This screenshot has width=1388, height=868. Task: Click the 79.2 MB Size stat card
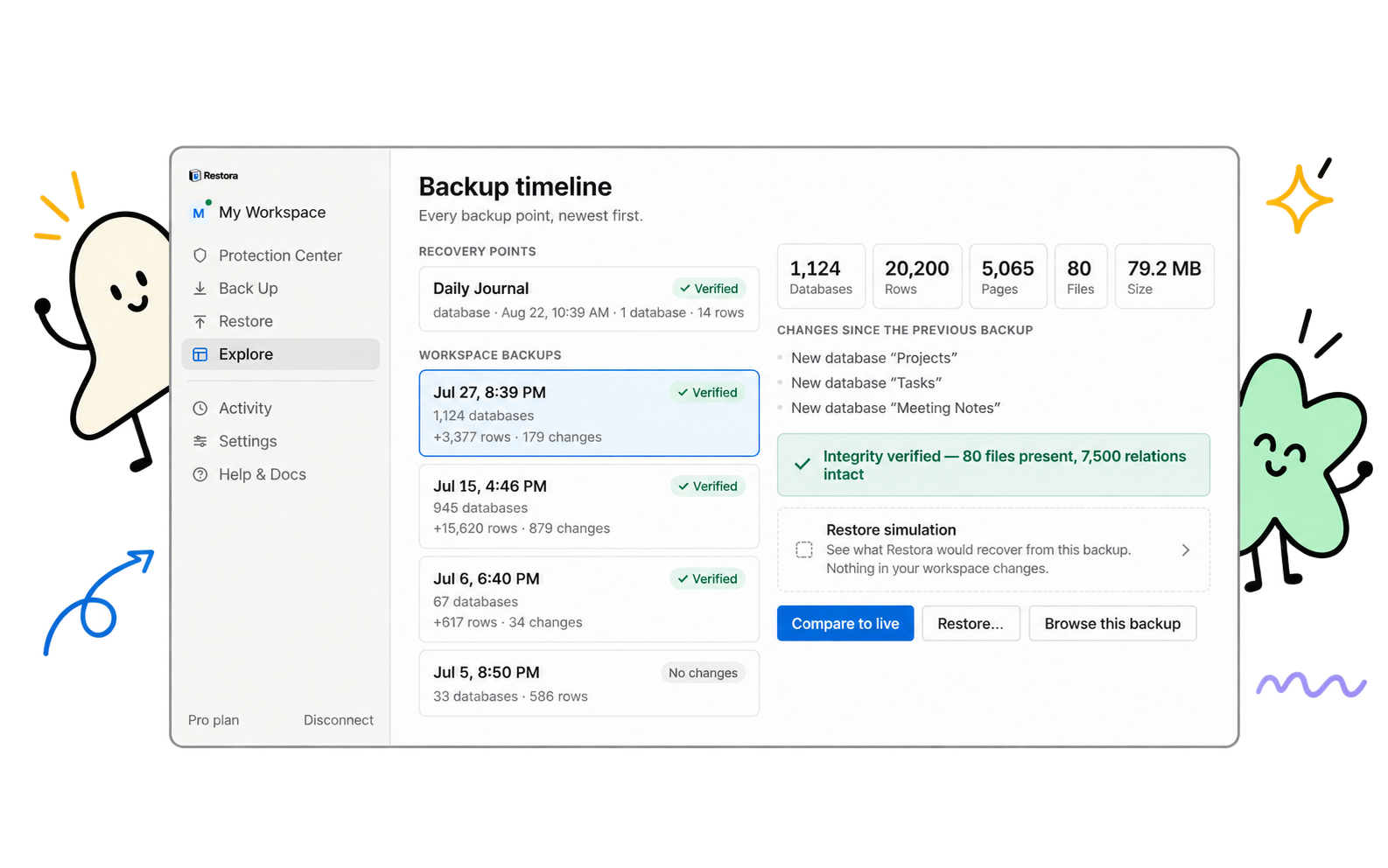[1164, 276]
